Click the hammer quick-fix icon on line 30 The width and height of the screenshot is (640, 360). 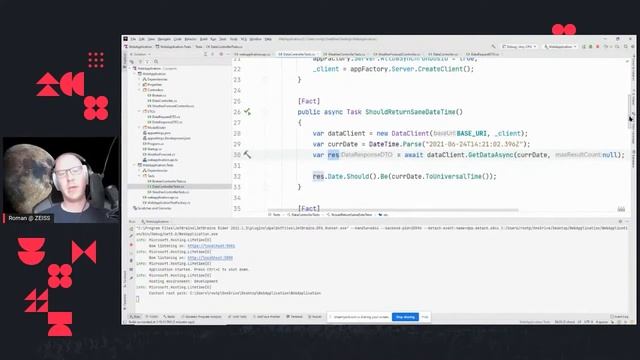tap(247, 155)
